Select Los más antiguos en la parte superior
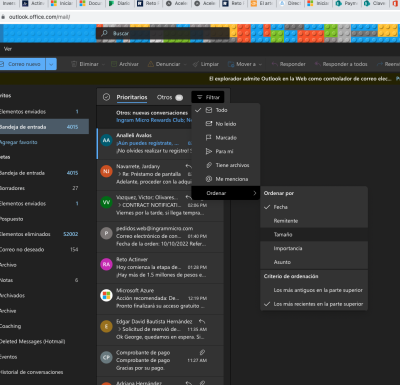The width and height of the screenshot is (400, 385). (314, 290)
